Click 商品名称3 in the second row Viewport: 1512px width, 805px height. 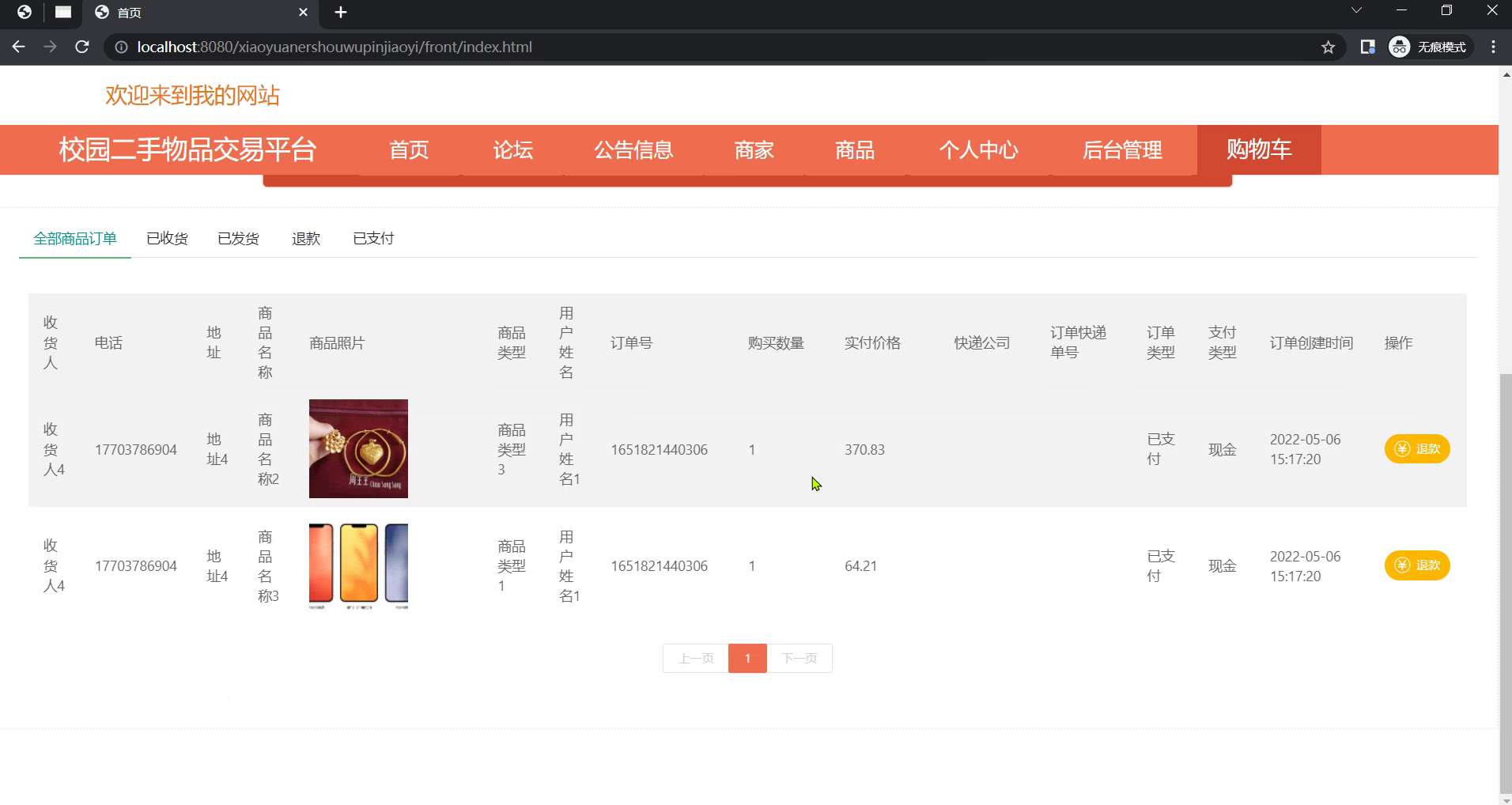tap(268, 566)
